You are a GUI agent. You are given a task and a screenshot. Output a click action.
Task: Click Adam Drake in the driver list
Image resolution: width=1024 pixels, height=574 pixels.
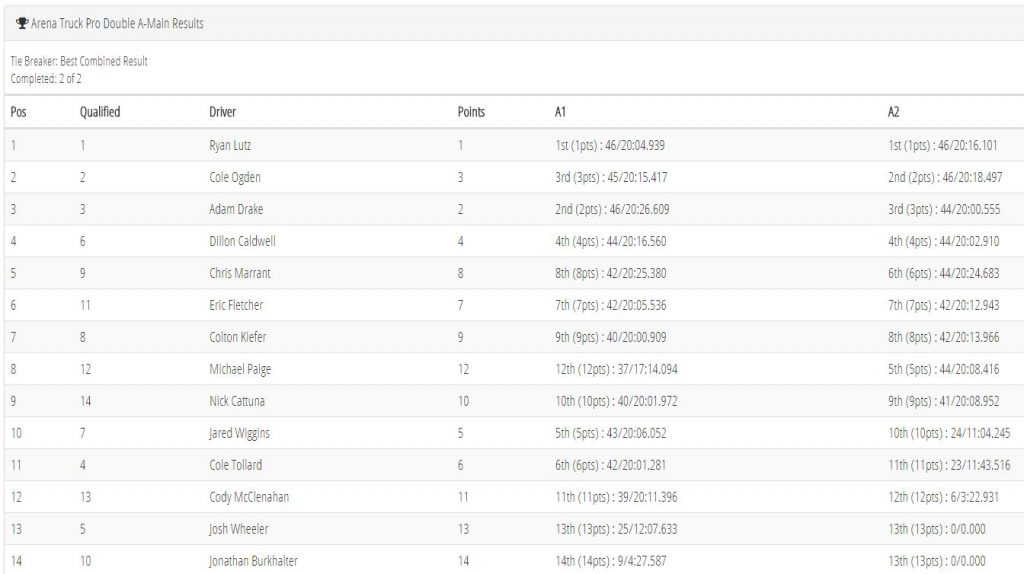pyautogui.click(x=236, y=209)
